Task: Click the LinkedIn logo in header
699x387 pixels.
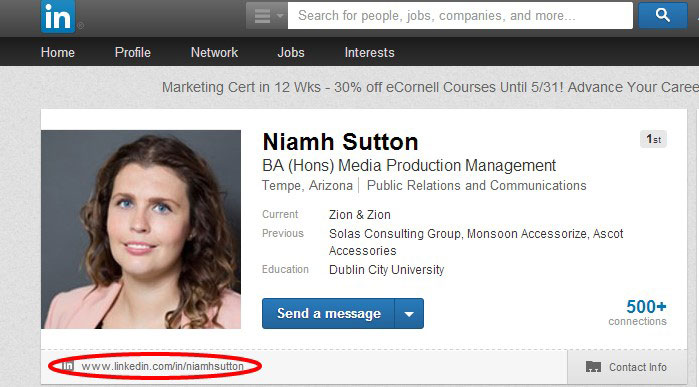Action: pos(58,16)
